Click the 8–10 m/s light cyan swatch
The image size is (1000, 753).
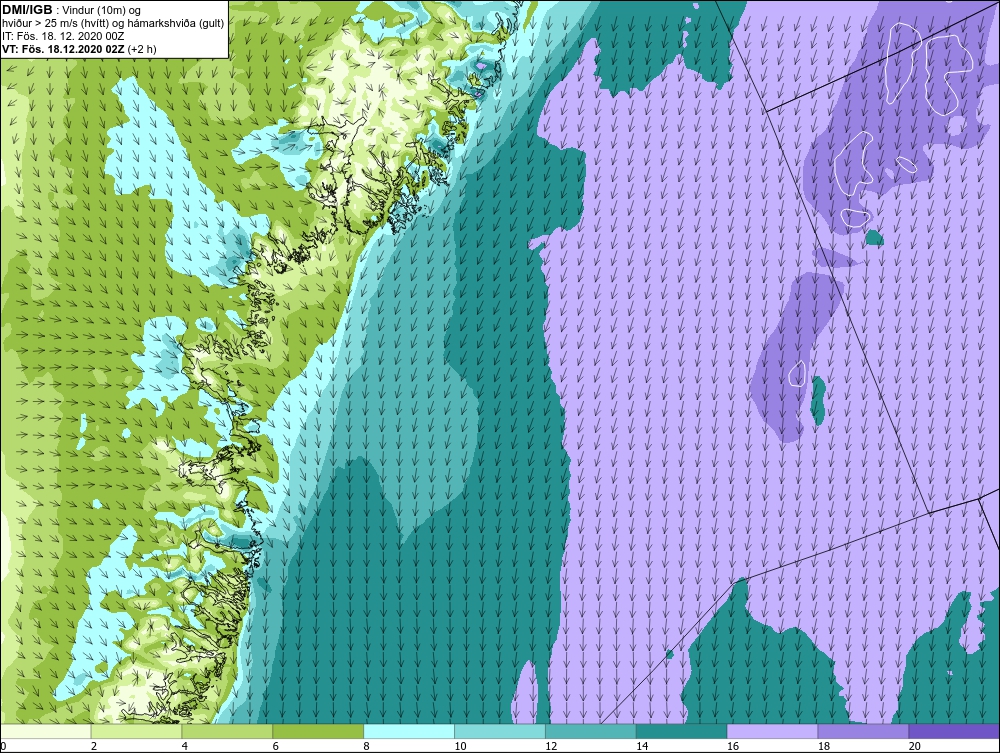pos(409,731)
